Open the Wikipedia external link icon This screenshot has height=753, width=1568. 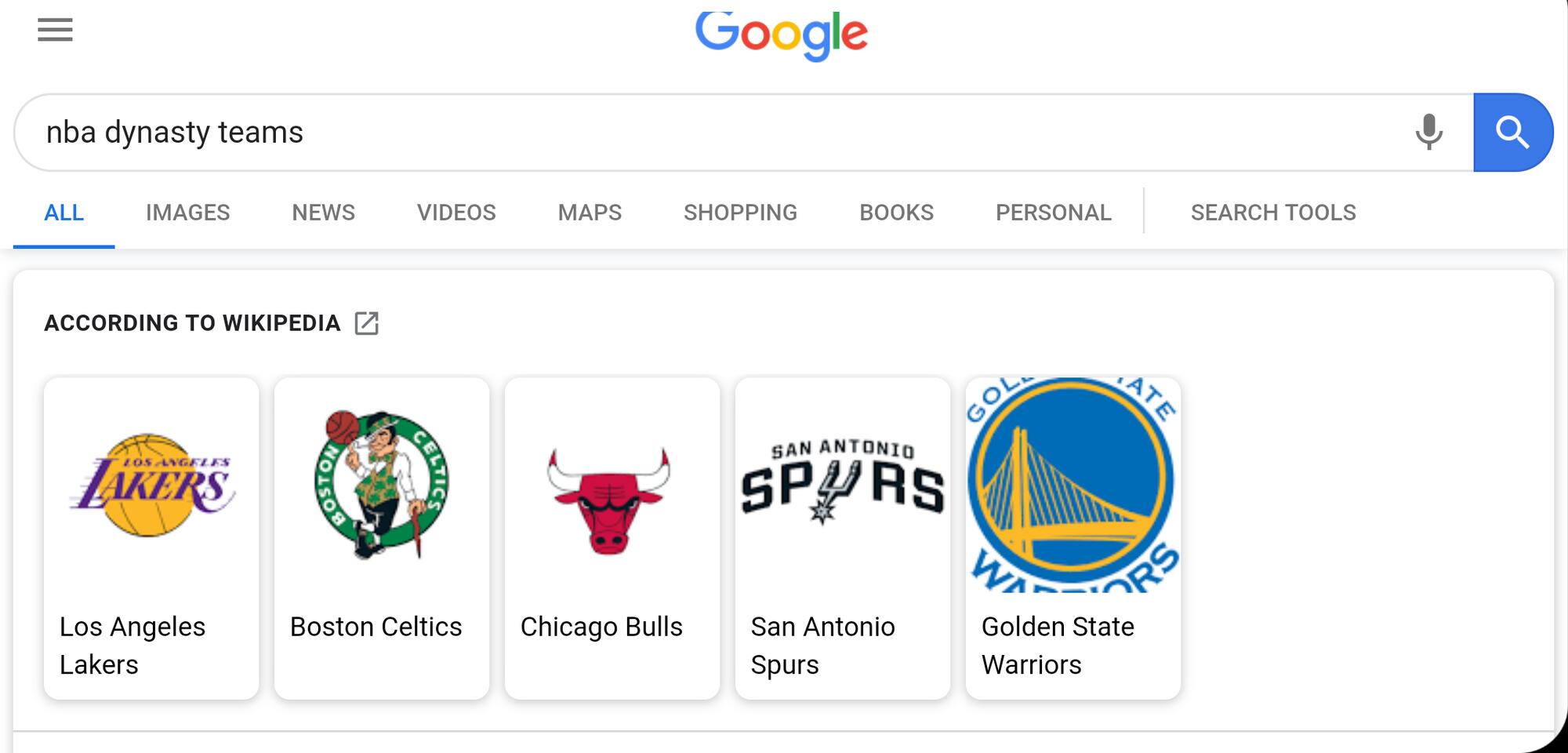coord(366,323)
